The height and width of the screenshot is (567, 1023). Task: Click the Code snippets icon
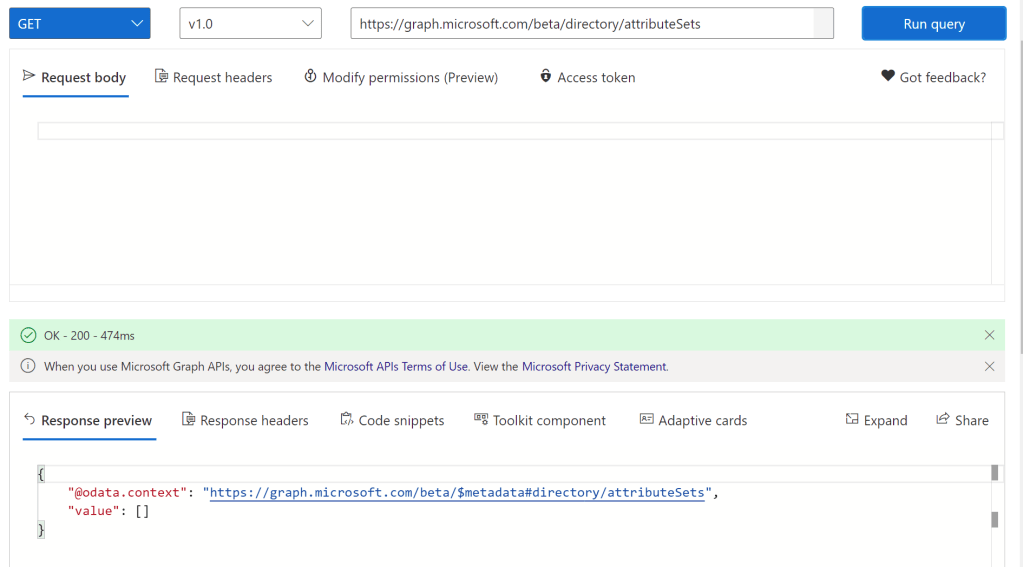[347, 420]
